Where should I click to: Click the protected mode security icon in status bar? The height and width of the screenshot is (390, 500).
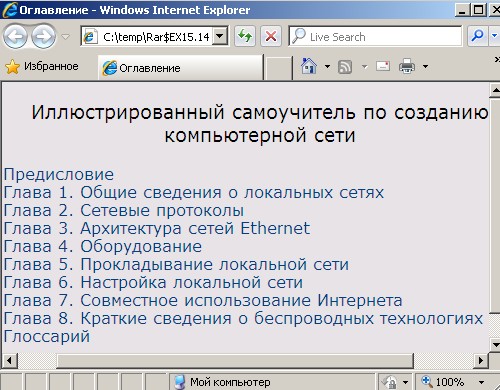(x=389, y=382)
